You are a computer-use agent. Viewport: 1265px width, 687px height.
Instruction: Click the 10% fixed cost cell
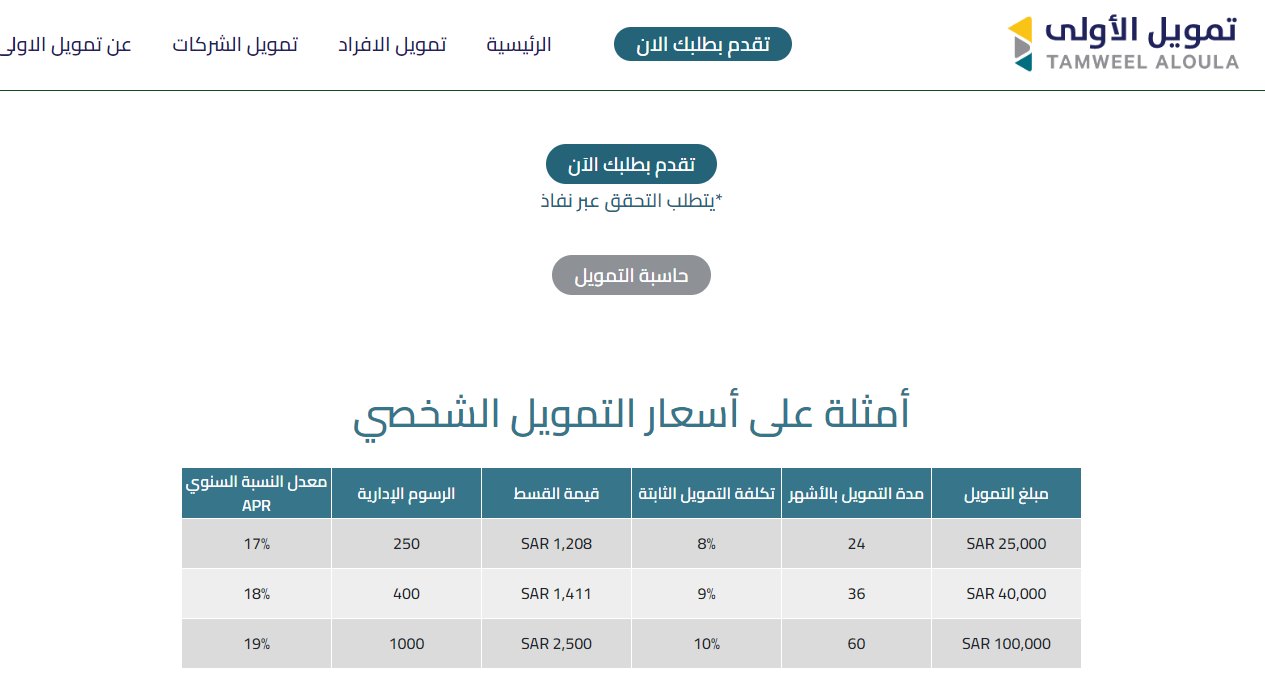pos(706,644)
